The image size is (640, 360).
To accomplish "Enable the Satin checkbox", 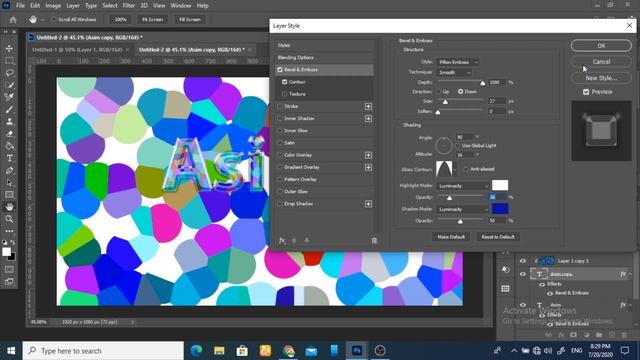I will (280, 143).
